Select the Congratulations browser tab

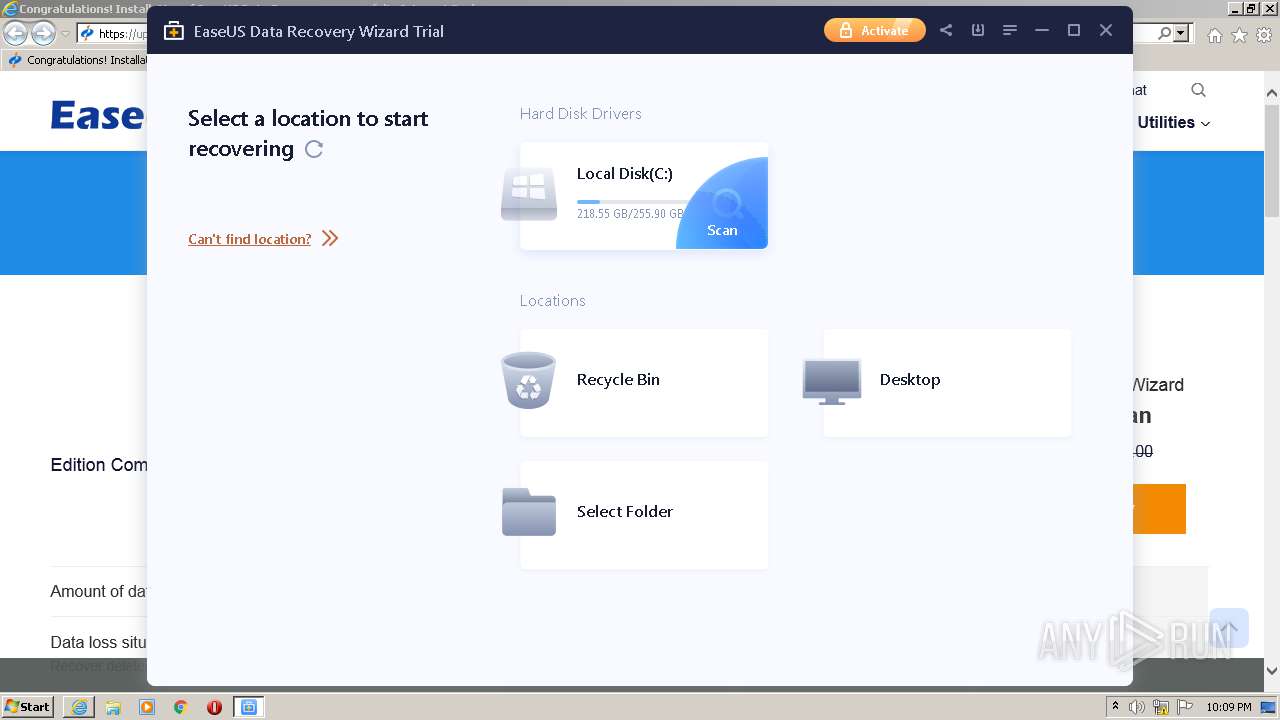pos(75,60)
